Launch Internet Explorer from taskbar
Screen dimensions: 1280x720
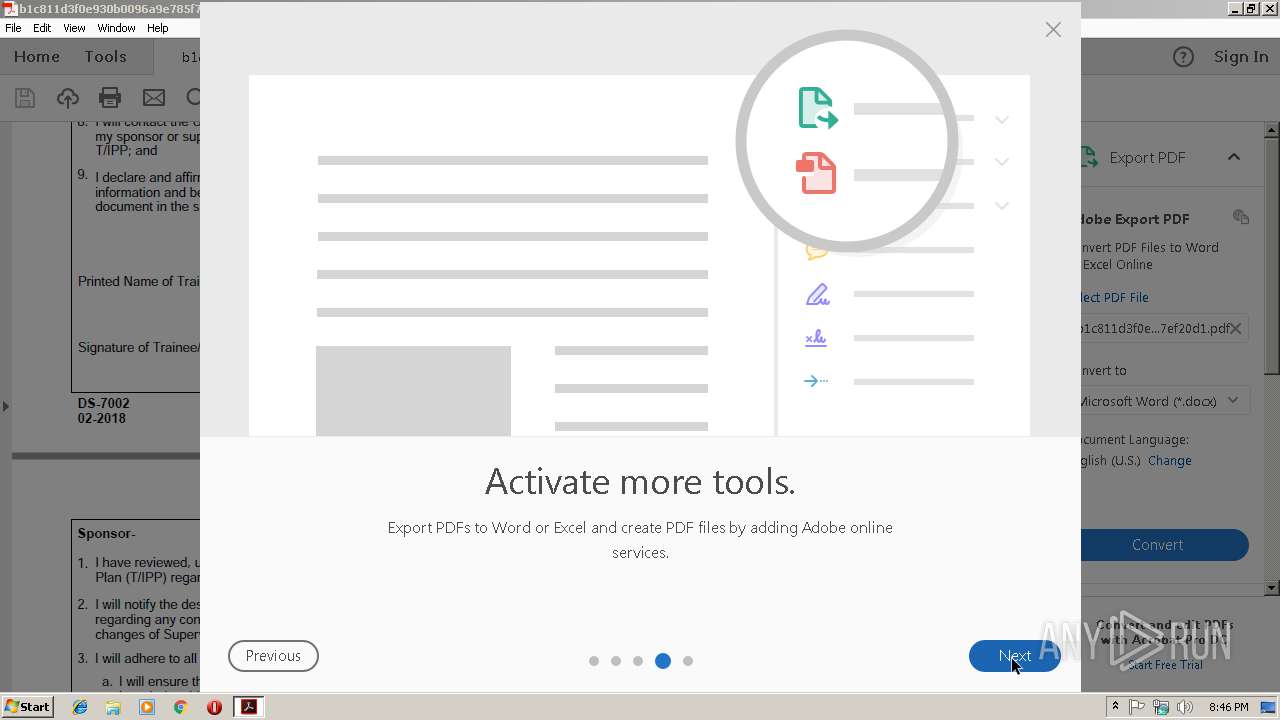point(80,707)
